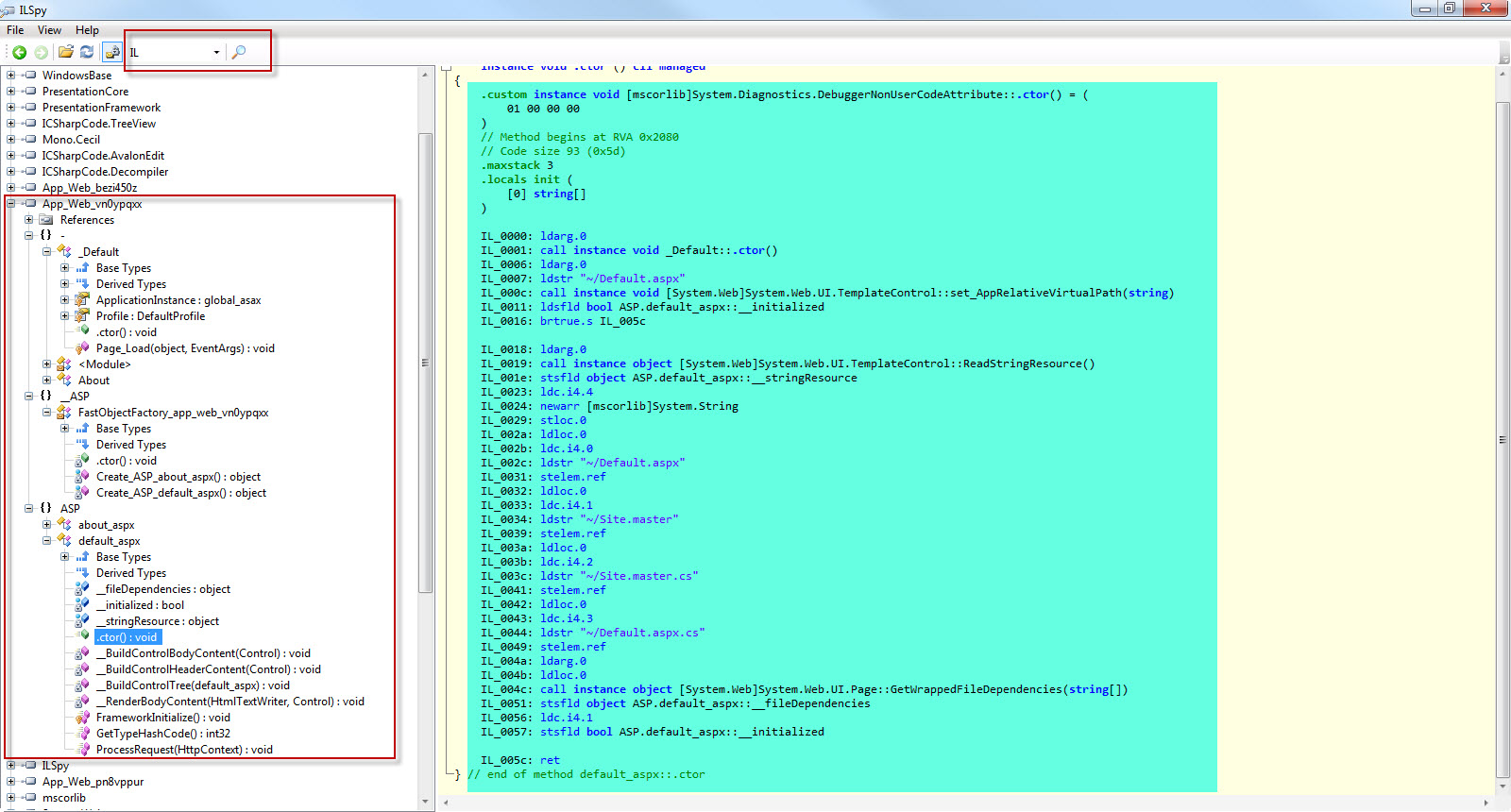Click Create_ASP_about_aspx method icon
Screen dimensions: 1511x812
click(x=82, y=476)
